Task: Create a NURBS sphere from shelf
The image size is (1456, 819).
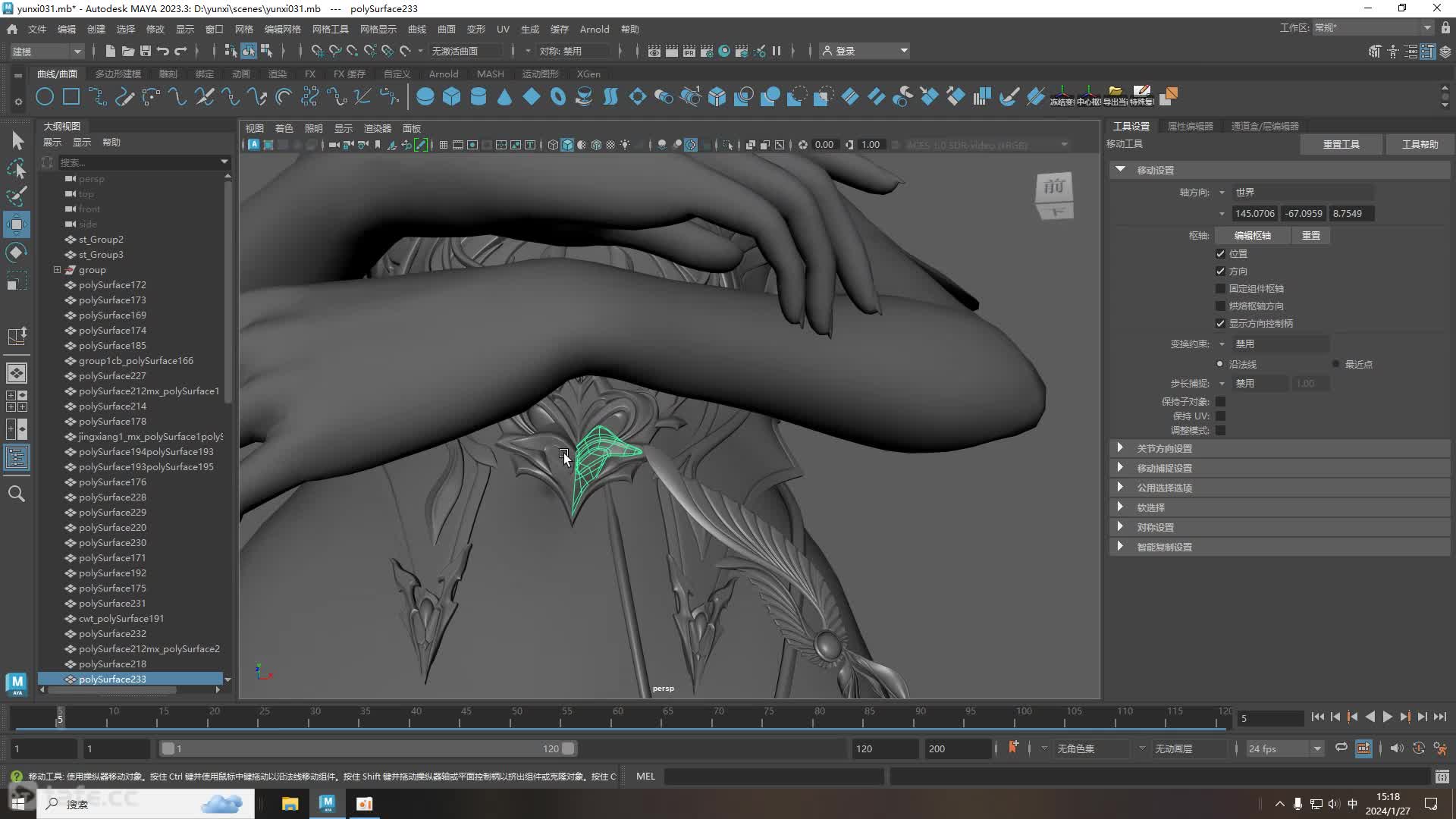Action: 425,97
